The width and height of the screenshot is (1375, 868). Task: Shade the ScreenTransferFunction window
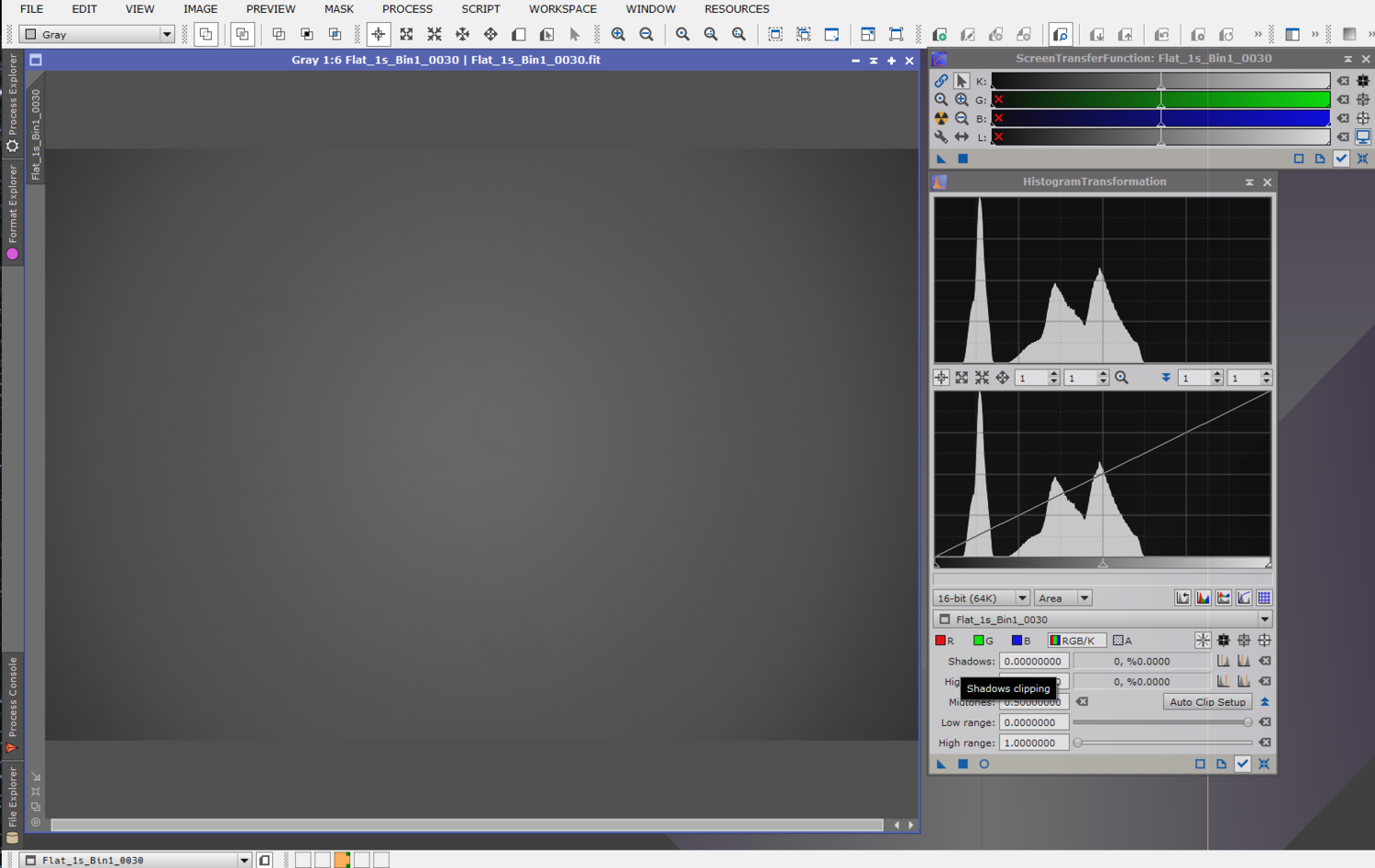click(x=1347, y=59)
